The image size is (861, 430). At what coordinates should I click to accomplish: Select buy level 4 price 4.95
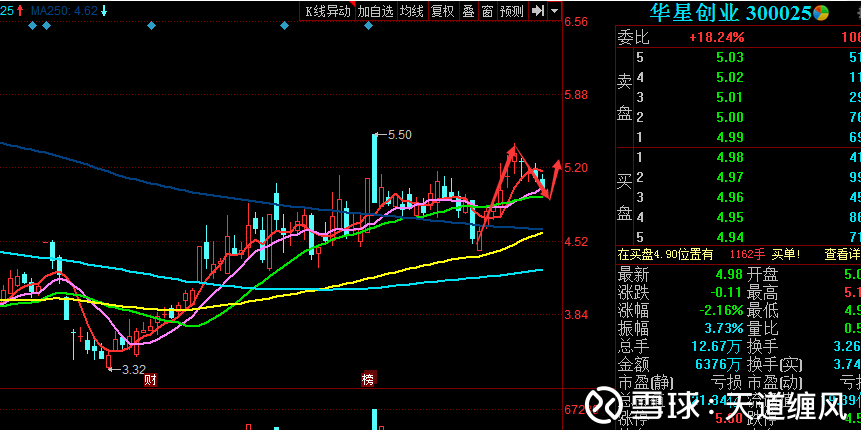[730, 217]
